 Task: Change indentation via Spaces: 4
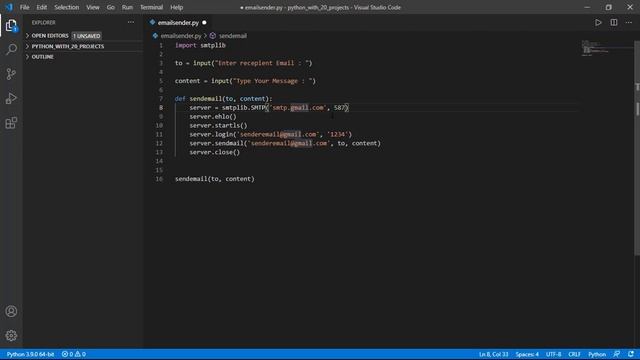coord(527,354)
